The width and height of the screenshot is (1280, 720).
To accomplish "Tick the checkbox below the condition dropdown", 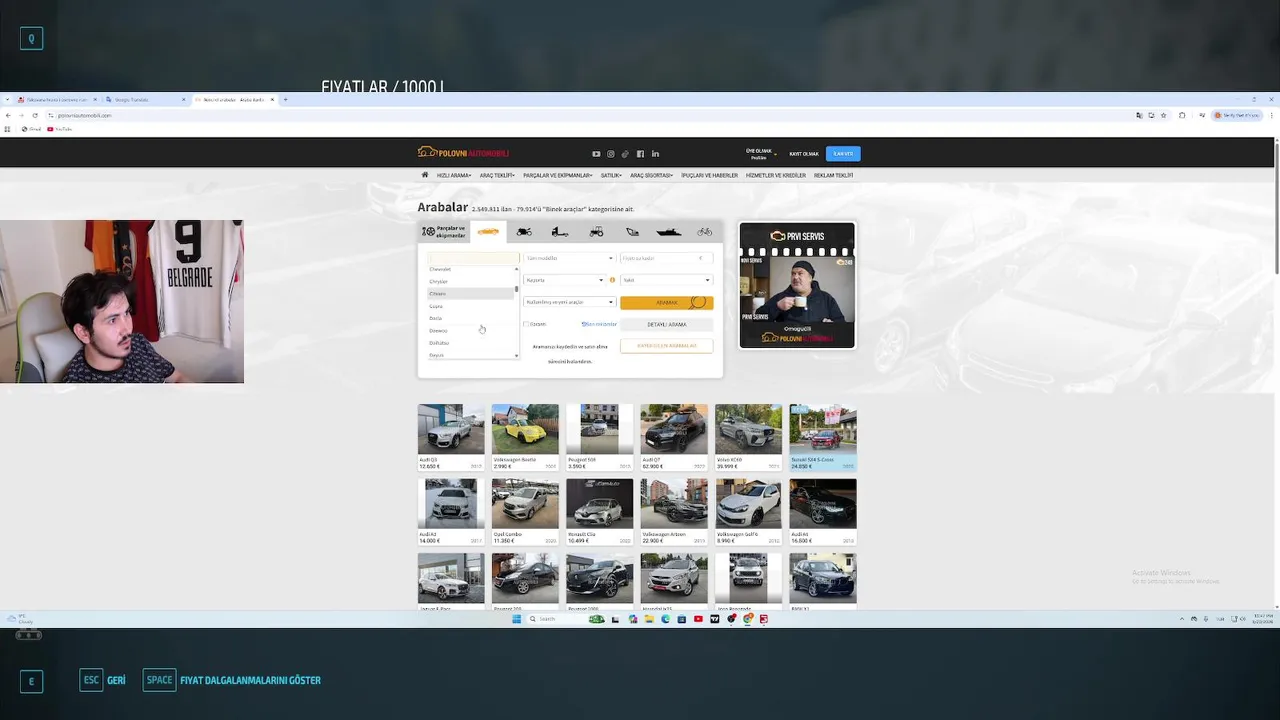I will coord(526,324).
